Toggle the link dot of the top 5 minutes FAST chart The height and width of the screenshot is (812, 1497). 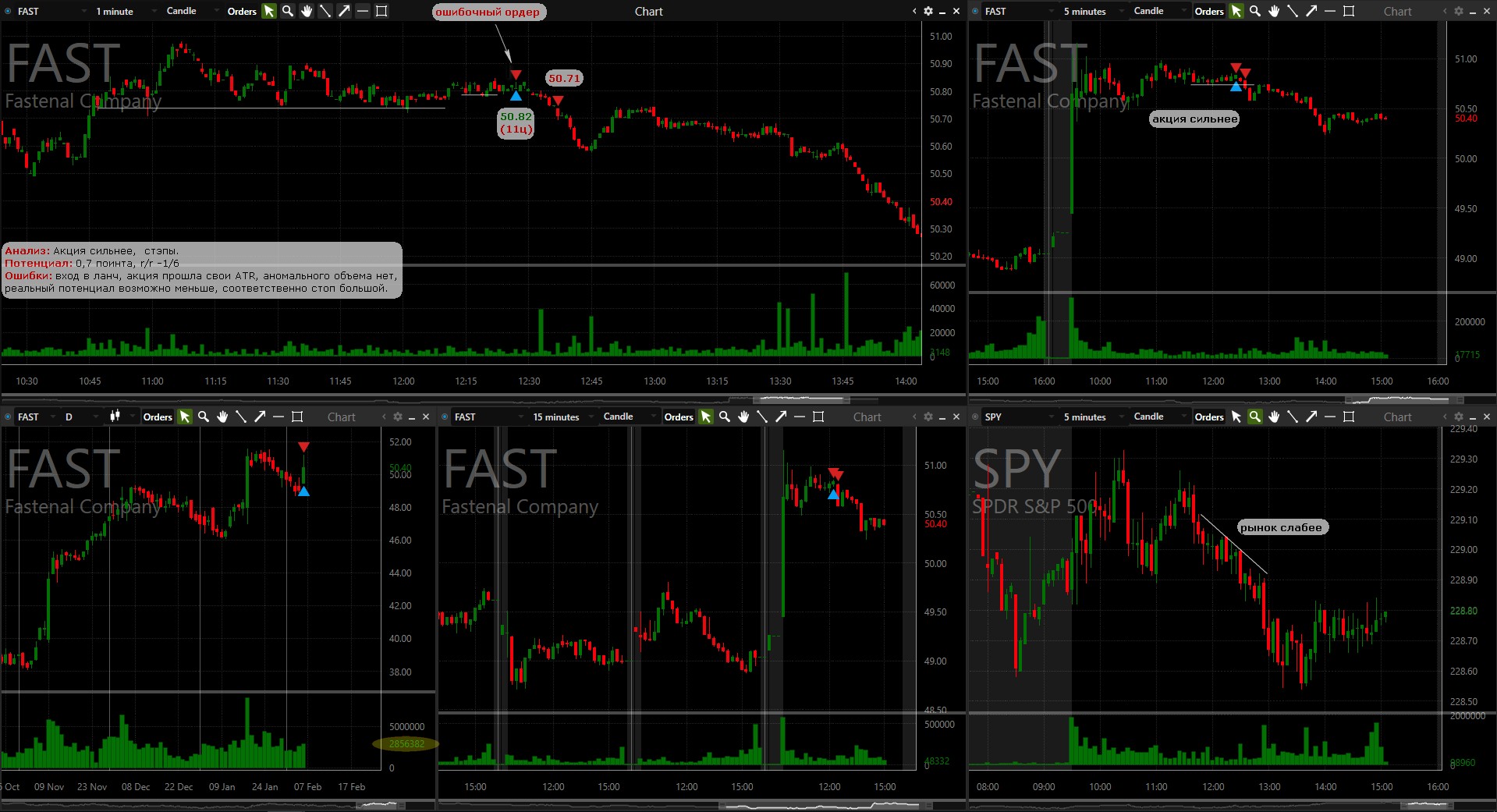(975, 11)
